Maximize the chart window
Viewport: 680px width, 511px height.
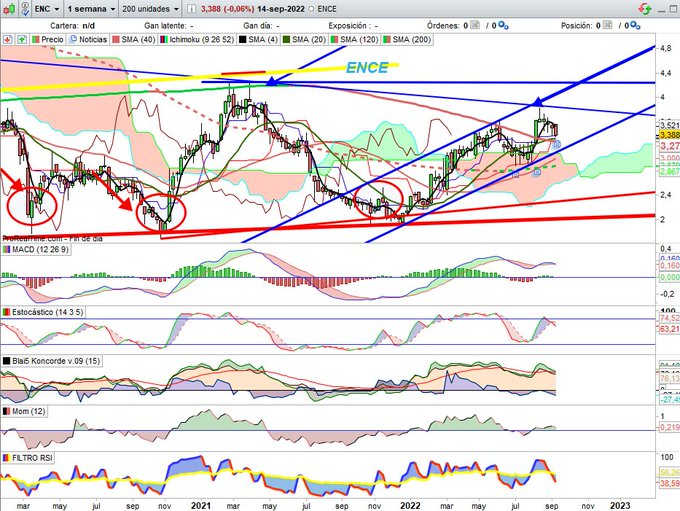pos(675,9)
